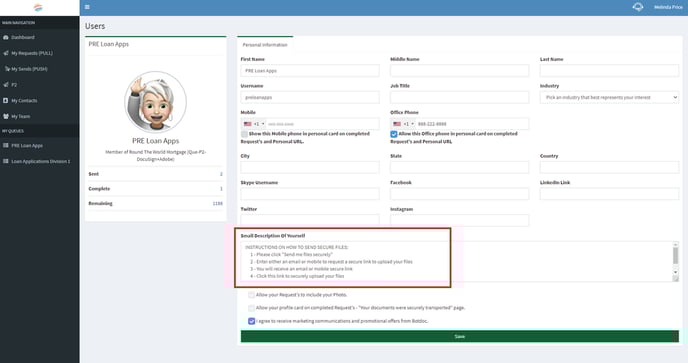Viewport: 688px width, 363px height.
Task: Click the Middle Name input field
Action: pos(459,71)
